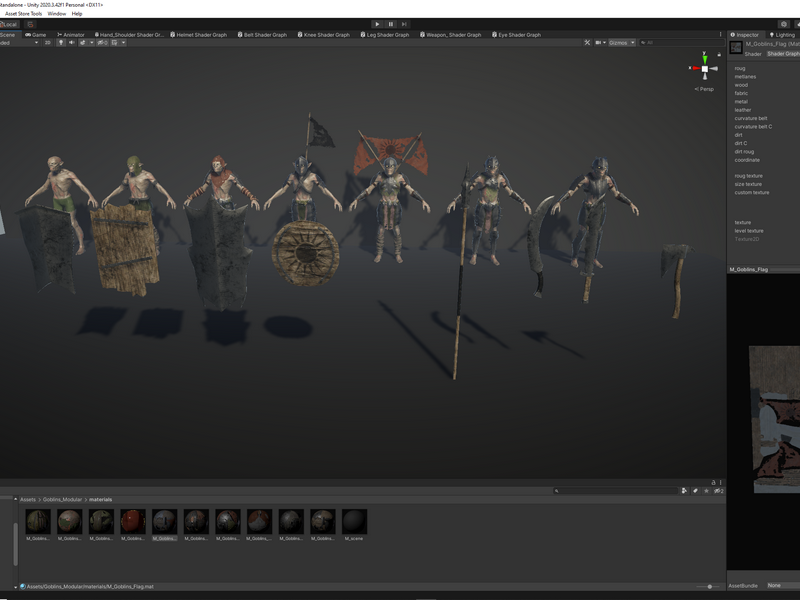Viewport: 800px width, 600px height.
Task: Open the Knee Shader Graph tab
Action: (323, 35)
